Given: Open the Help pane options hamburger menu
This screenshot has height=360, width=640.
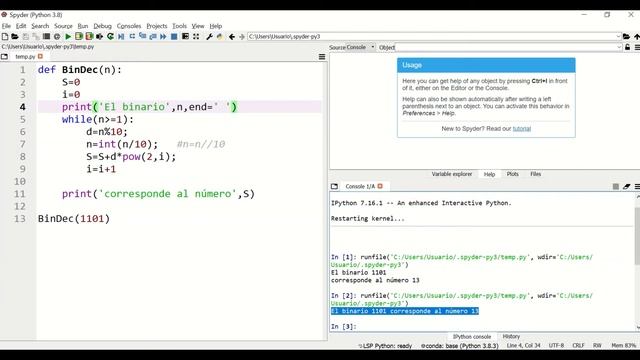Looking at the screenshot, I should click(x=637, y=47).
